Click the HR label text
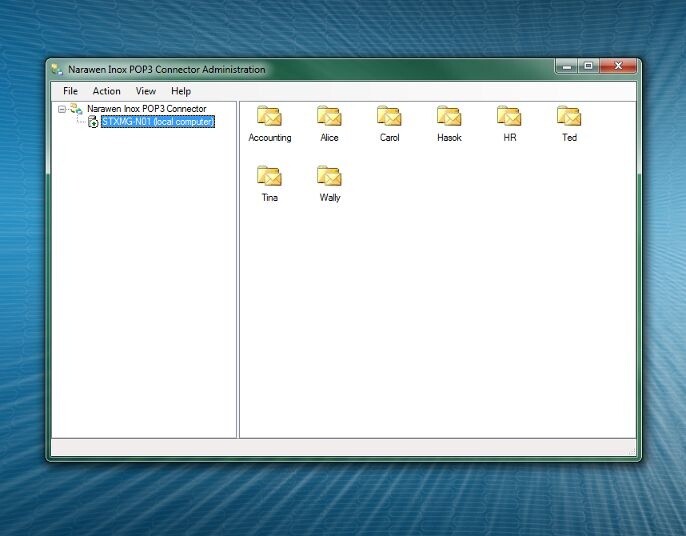 pos(510,137)
